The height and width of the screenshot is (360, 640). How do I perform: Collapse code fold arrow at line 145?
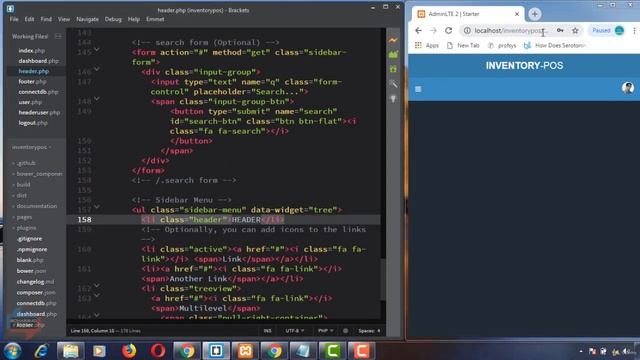coord(97,49)
